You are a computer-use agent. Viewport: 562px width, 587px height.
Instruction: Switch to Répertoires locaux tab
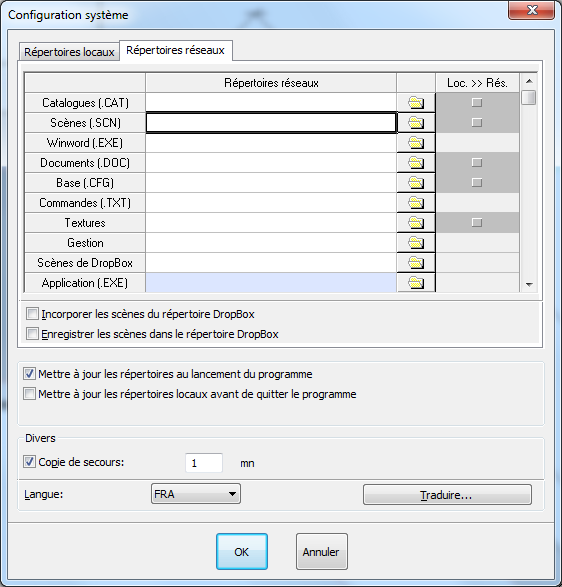pyautogui.click(x=69, y=52)
